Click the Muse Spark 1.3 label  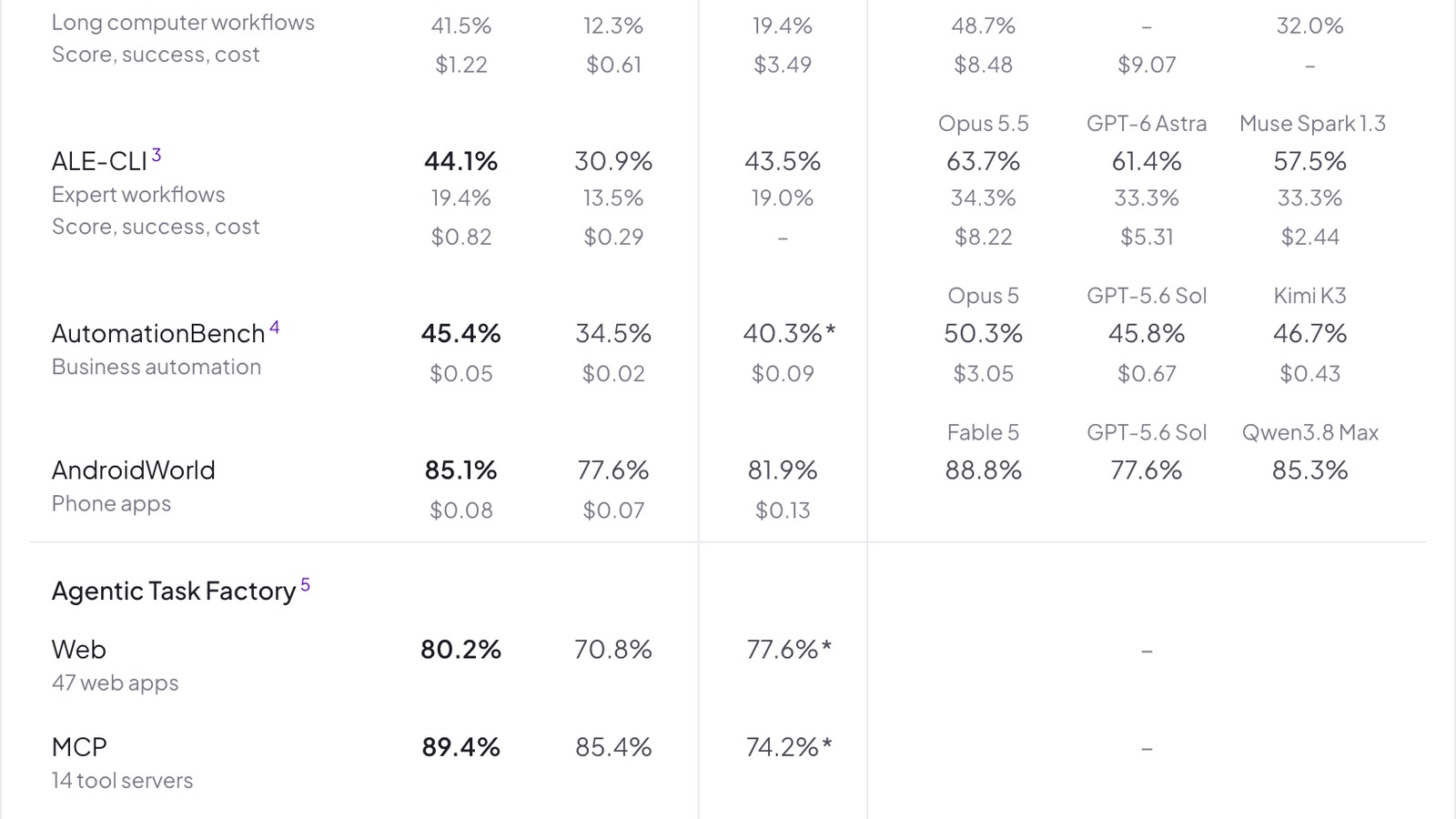pyautogui.click(x=1312, y=124)
